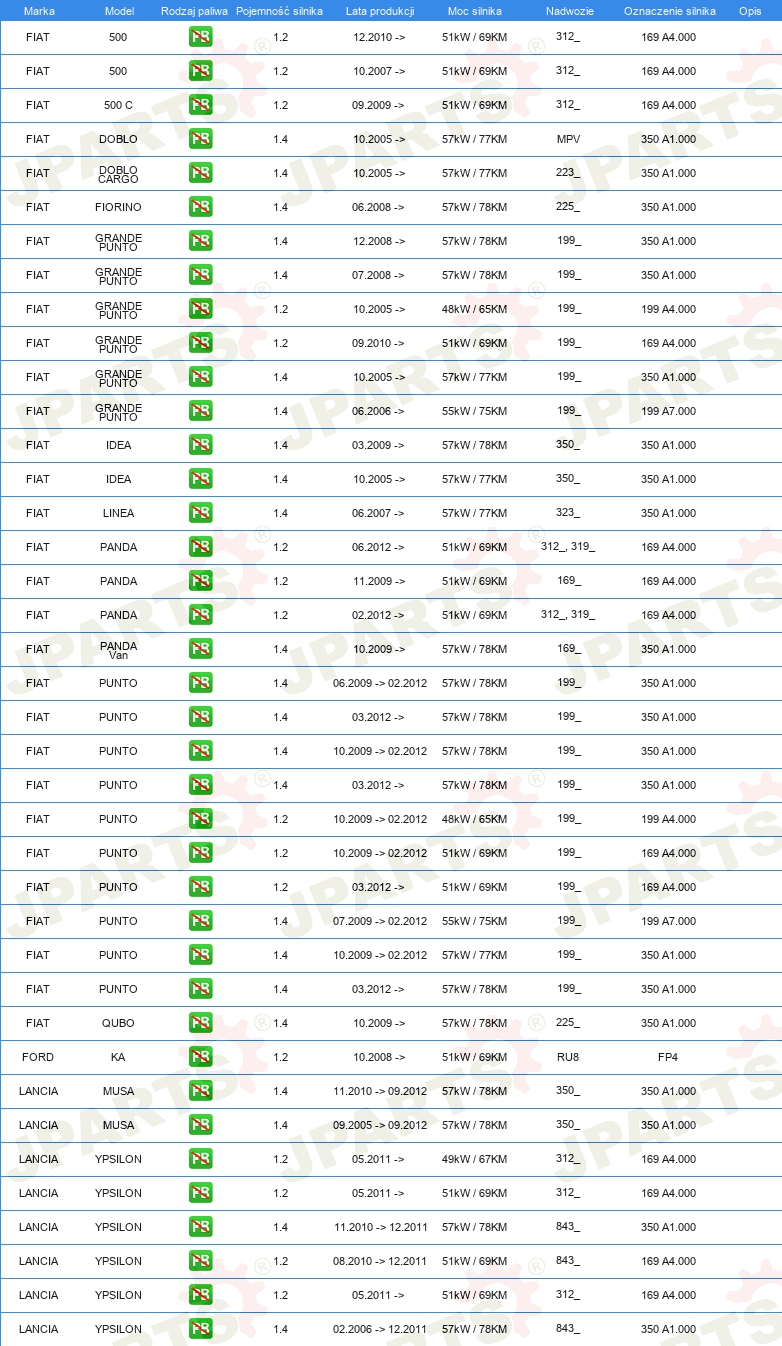Click the petrol icon for FIAT 500 from 10.2007
Viewport: 782px width, 1346px height.
click(x=200, y=71)
